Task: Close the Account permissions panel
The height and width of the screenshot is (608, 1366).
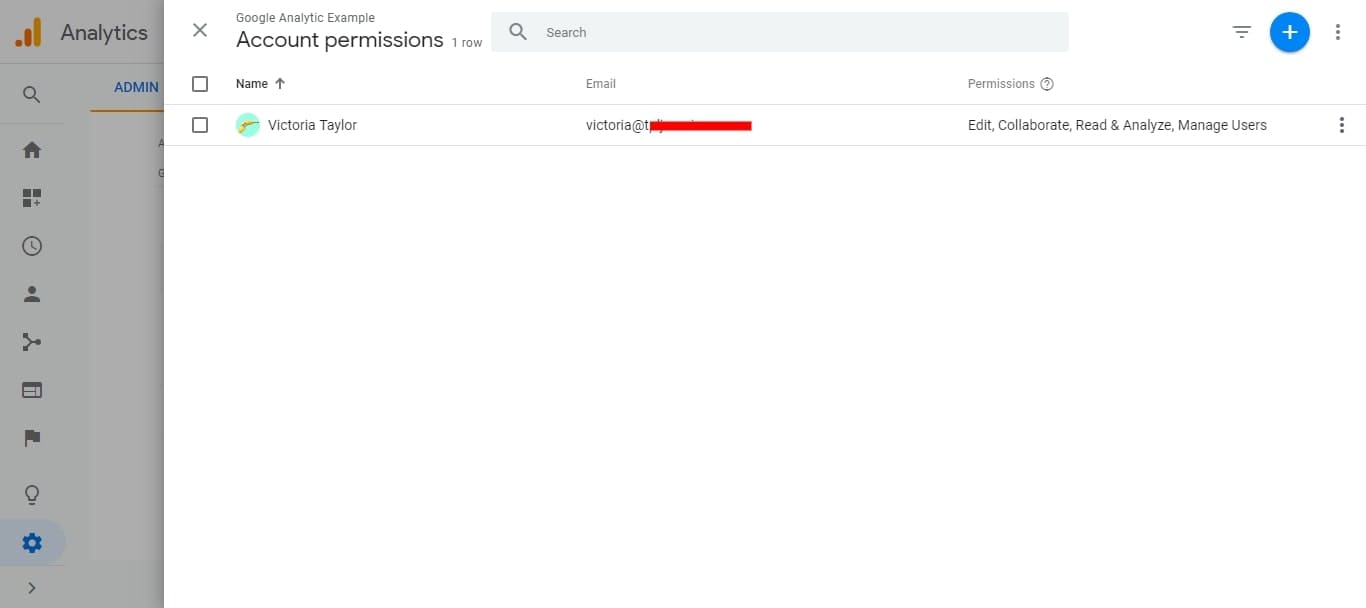Action: 200,30
